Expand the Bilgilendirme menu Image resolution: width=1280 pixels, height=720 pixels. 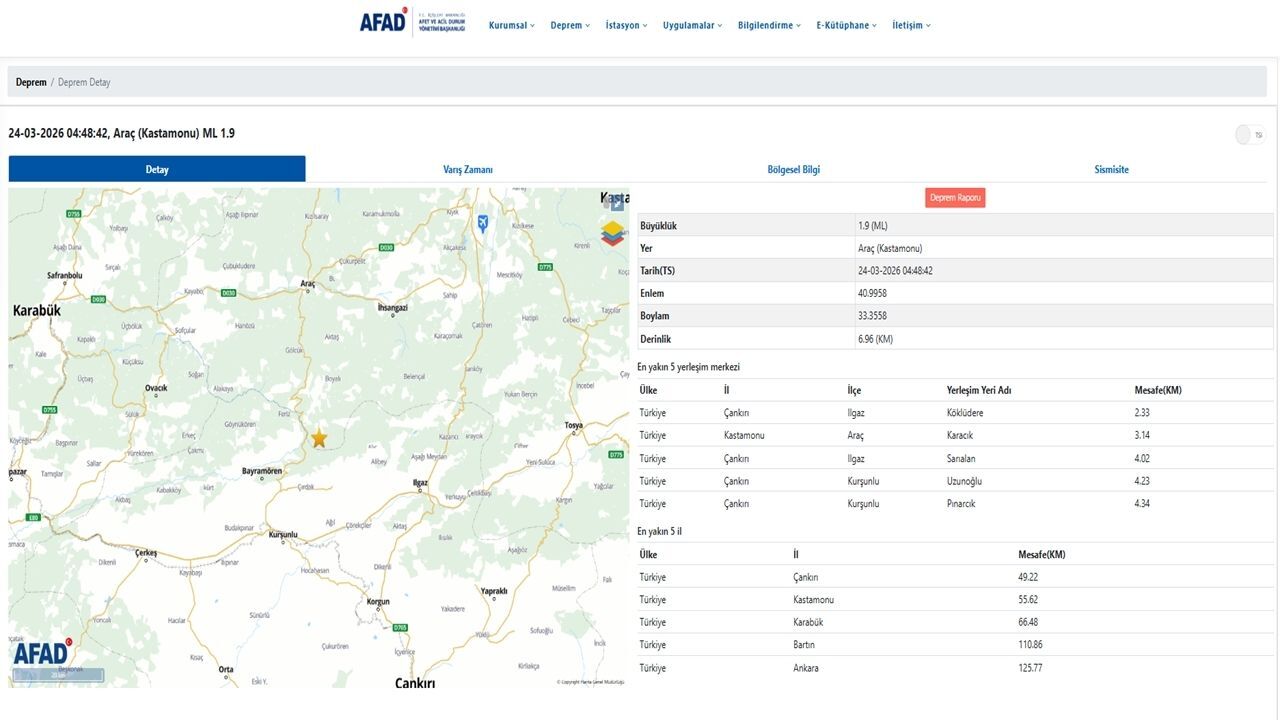769,26
